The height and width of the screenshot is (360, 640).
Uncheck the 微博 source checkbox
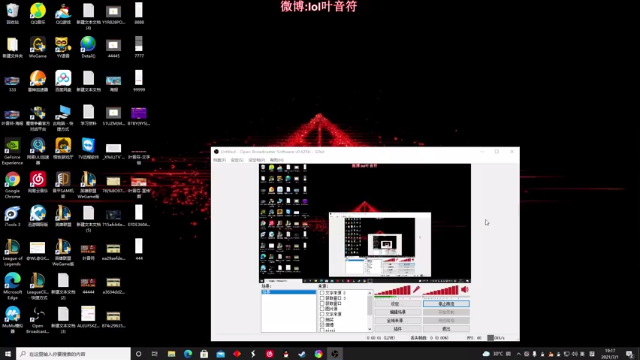[322, 325]
